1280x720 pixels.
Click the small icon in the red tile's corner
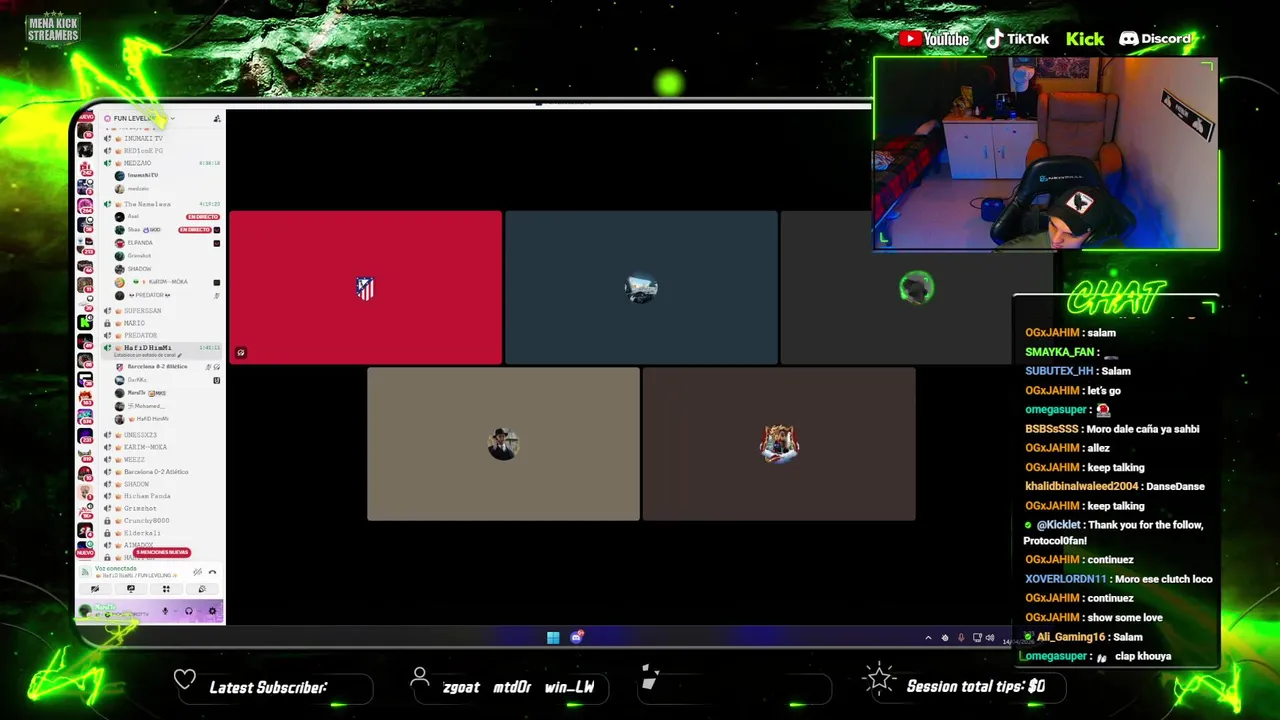coord(241,352)
